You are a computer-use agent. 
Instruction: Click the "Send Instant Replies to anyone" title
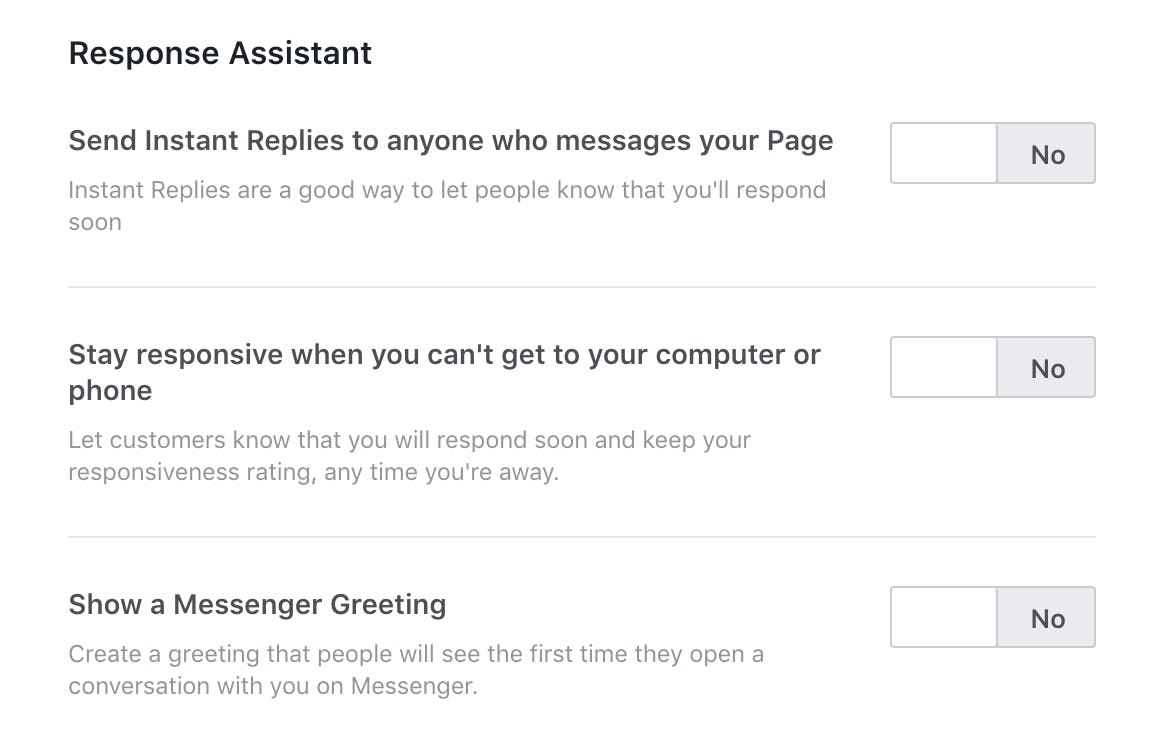(x=450, y=141)
